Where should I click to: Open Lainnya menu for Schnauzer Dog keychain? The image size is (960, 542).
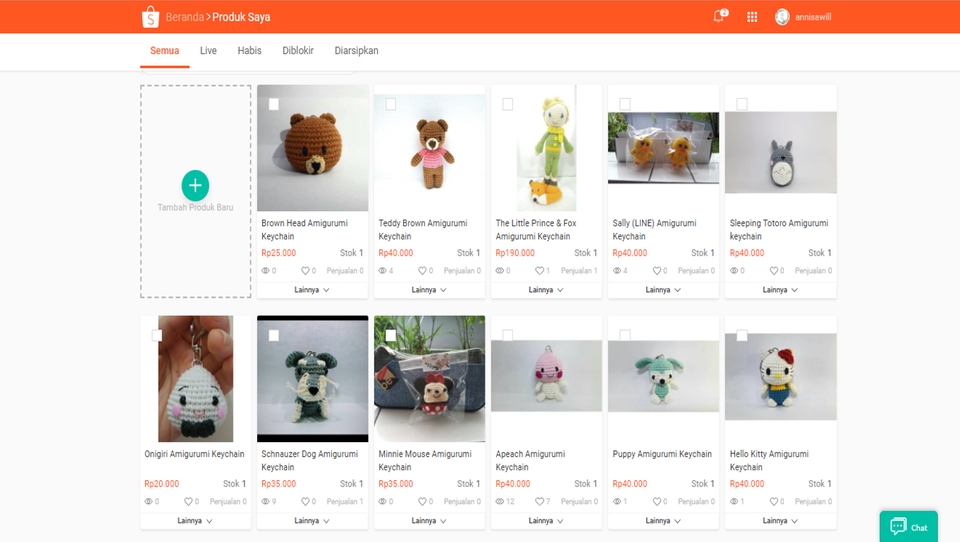tap(312, 521)
